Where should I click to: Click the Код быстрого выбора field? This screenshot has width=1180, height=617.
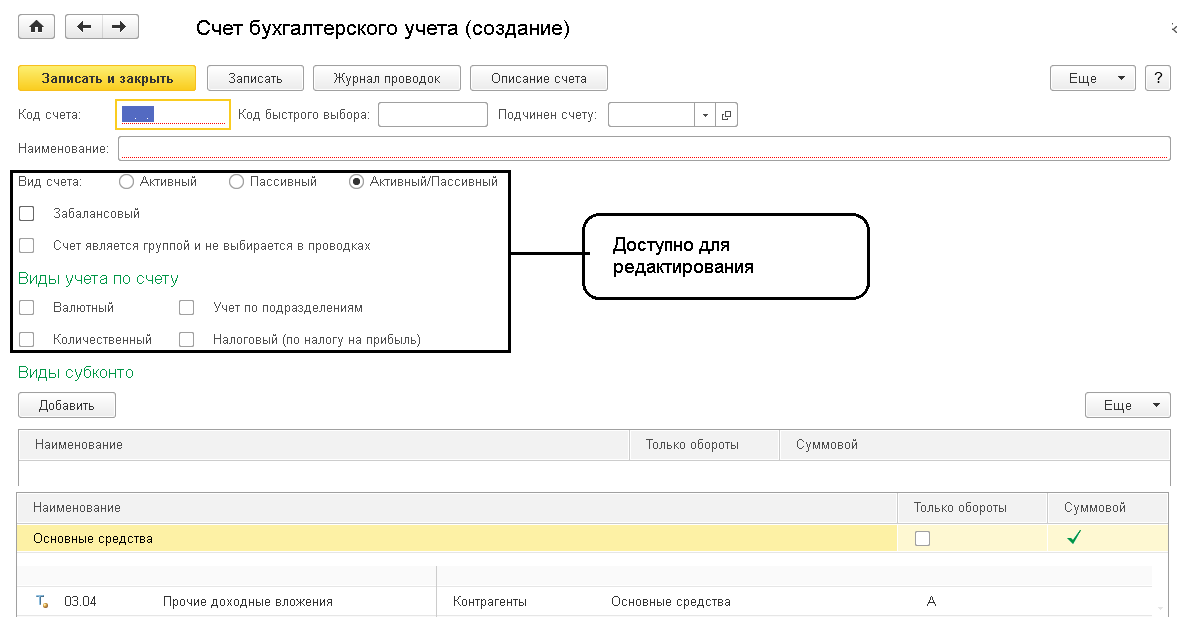[x=433, y=115]
